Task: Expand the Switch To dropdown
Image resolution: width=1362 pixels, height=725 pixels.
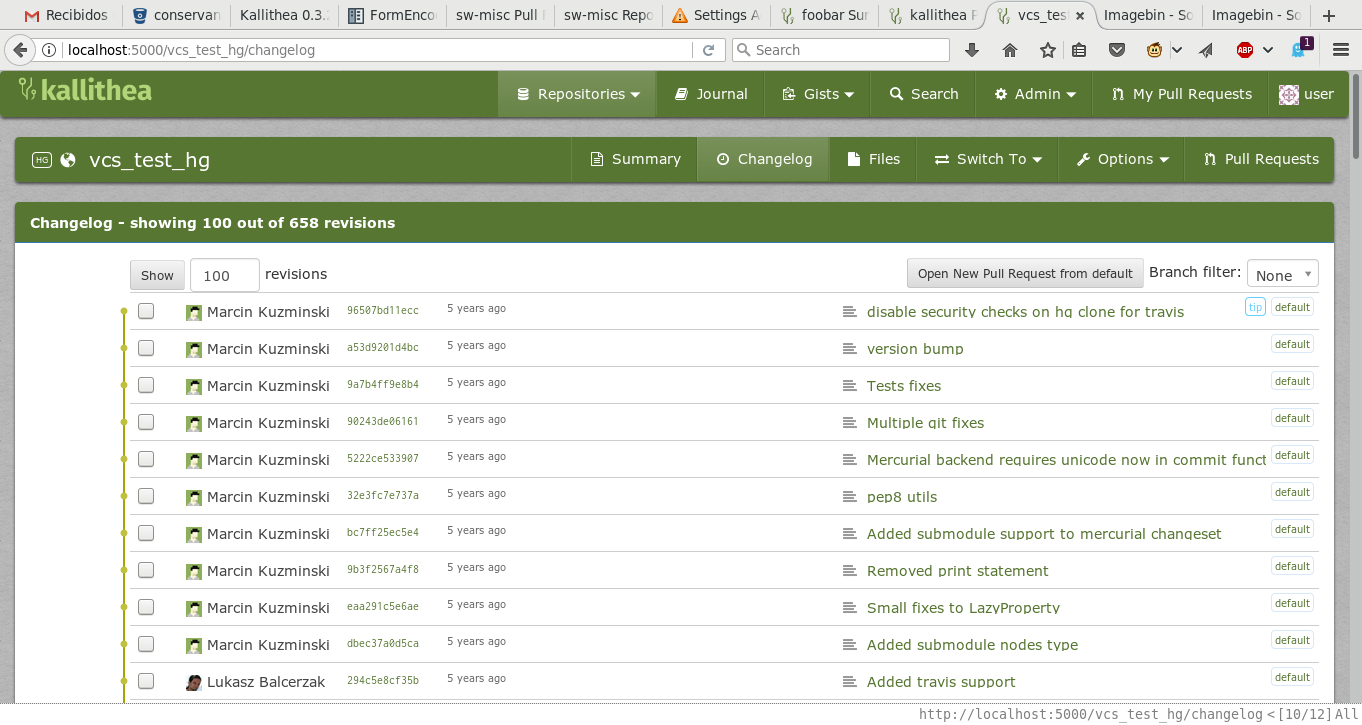Action: click(x=988, y=159)
